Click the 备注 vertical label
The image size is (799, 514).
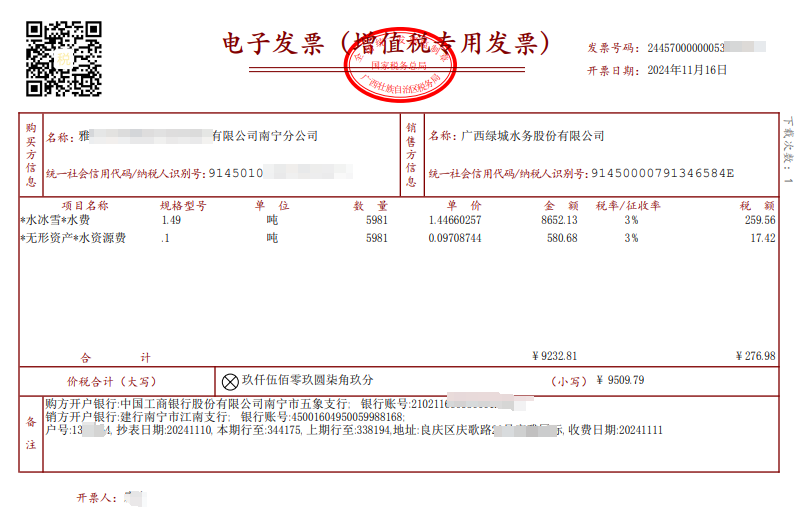(x=31, y=433)
